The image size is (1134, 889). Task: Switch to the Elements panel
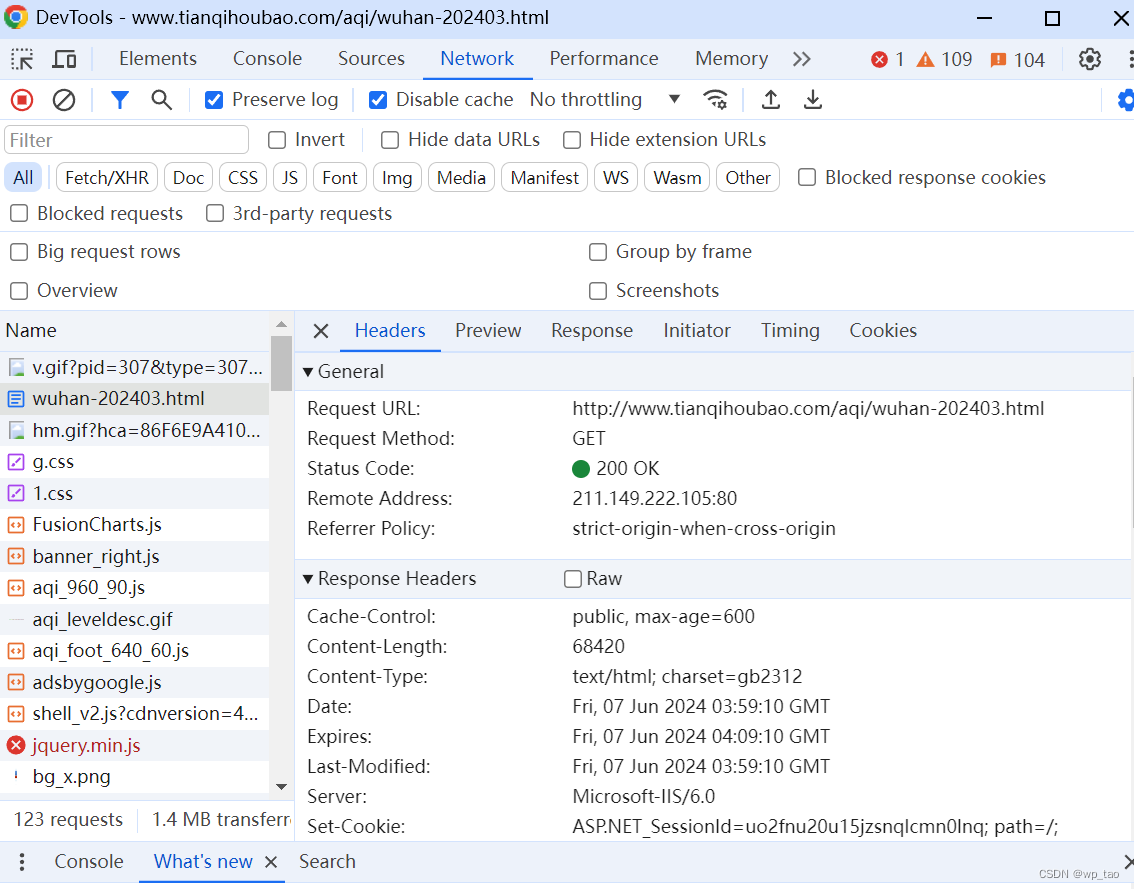158,59
